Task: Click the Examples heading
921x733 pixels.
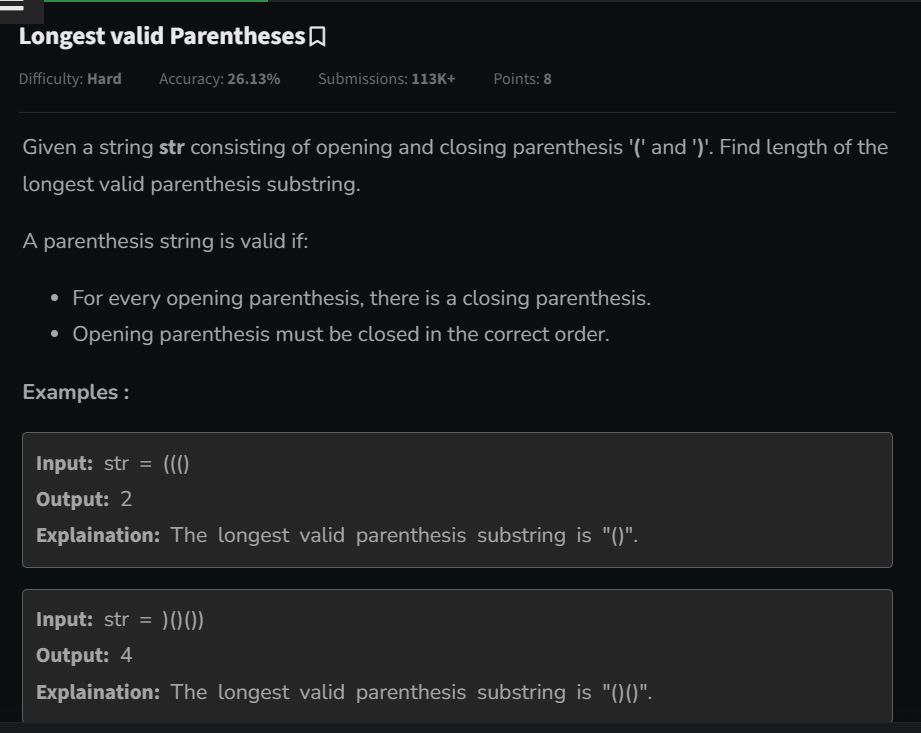Action: point(76,392)
